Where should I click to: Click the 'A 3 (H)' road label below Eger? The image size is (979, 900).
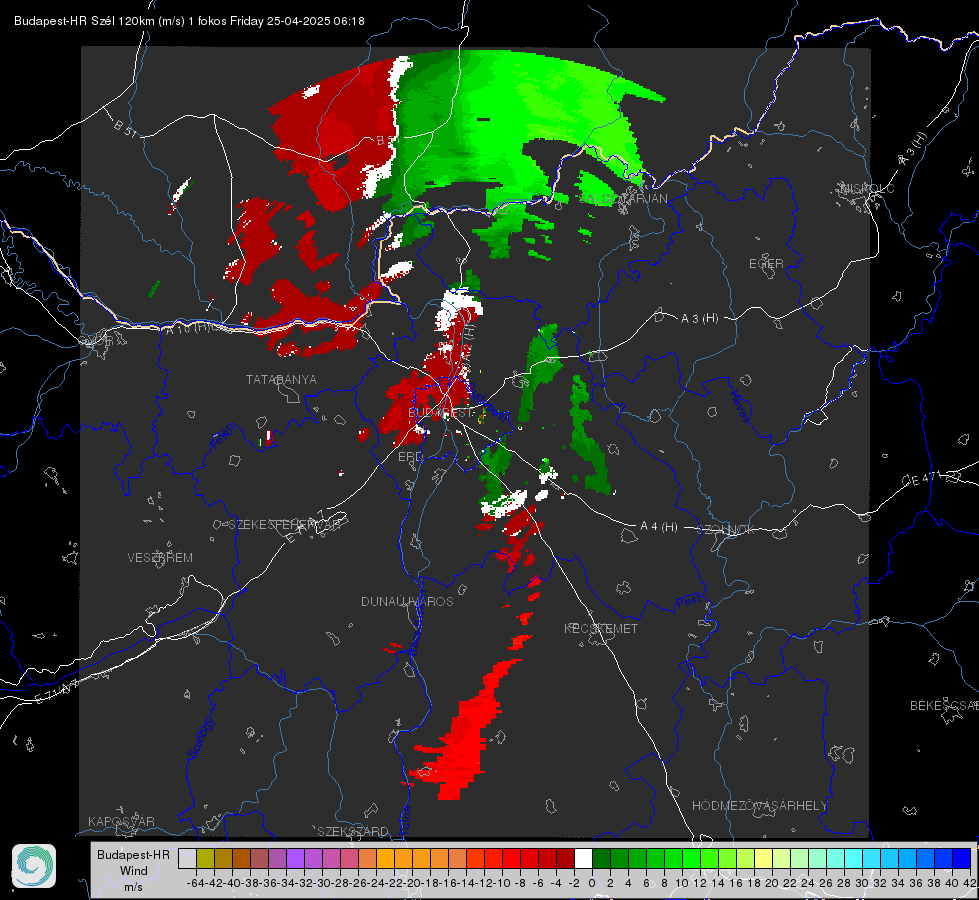699,318
